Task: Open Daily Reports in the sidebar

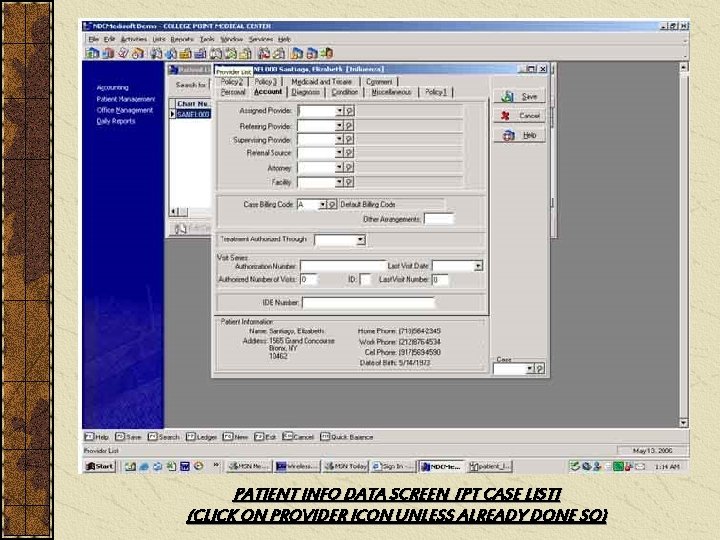Action: coord(116,121)
